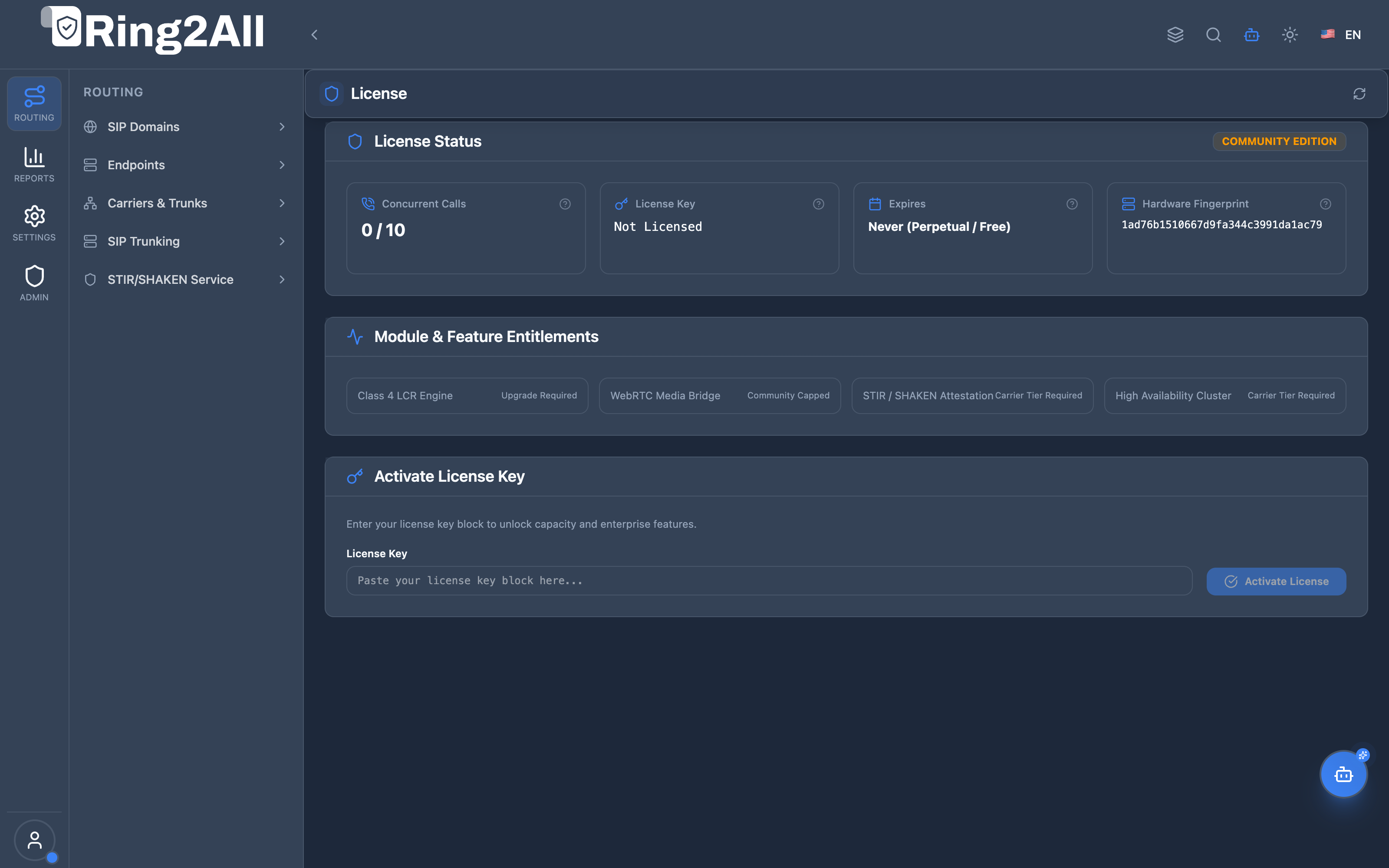Open Endpoints menu item
Viewport: 1389px width, 868px height.
tap(185, 165)
